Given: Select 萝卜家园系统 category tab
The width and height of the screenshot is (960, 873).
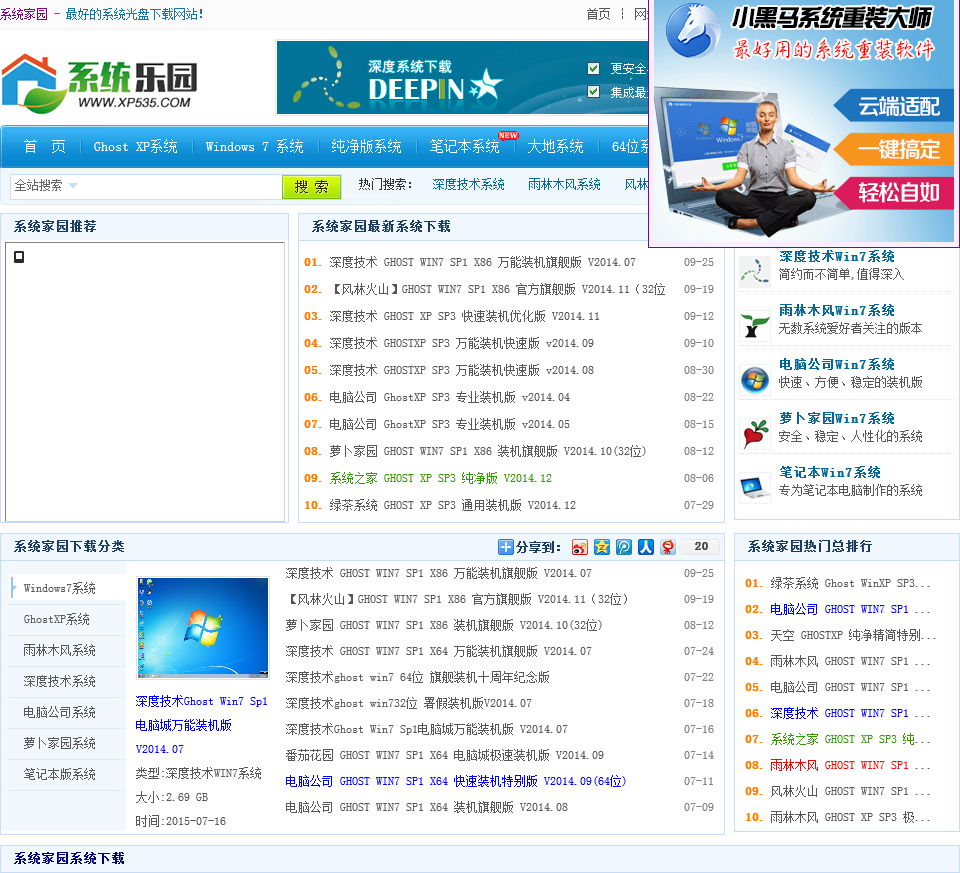Looking at the screenshot, I should [x=59, y=743].
